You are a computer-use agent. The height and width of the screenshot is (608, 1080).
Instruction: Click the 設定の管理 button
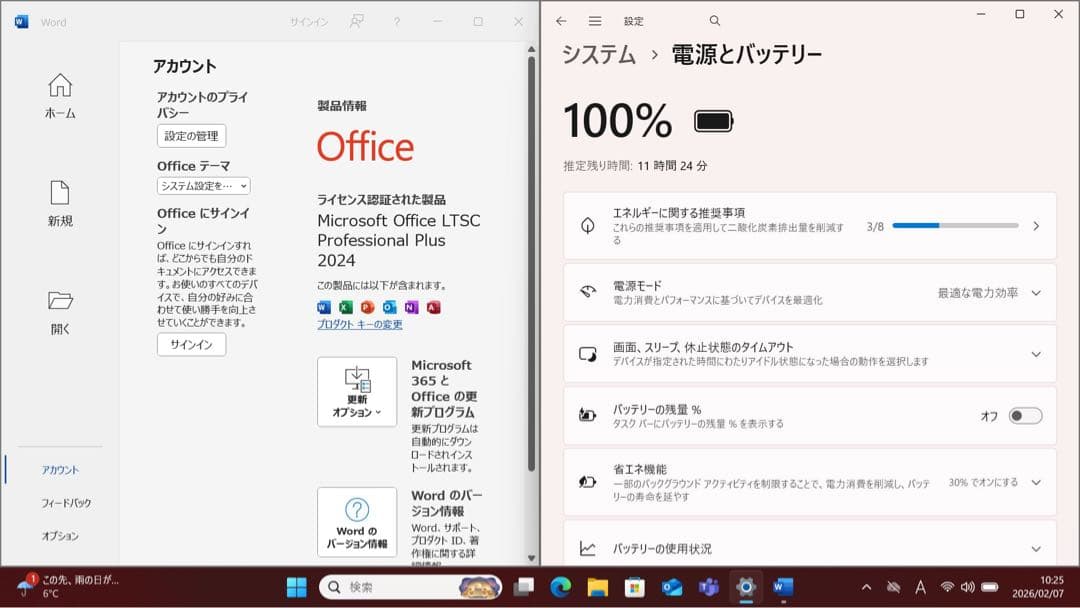[x=191, y=136]
